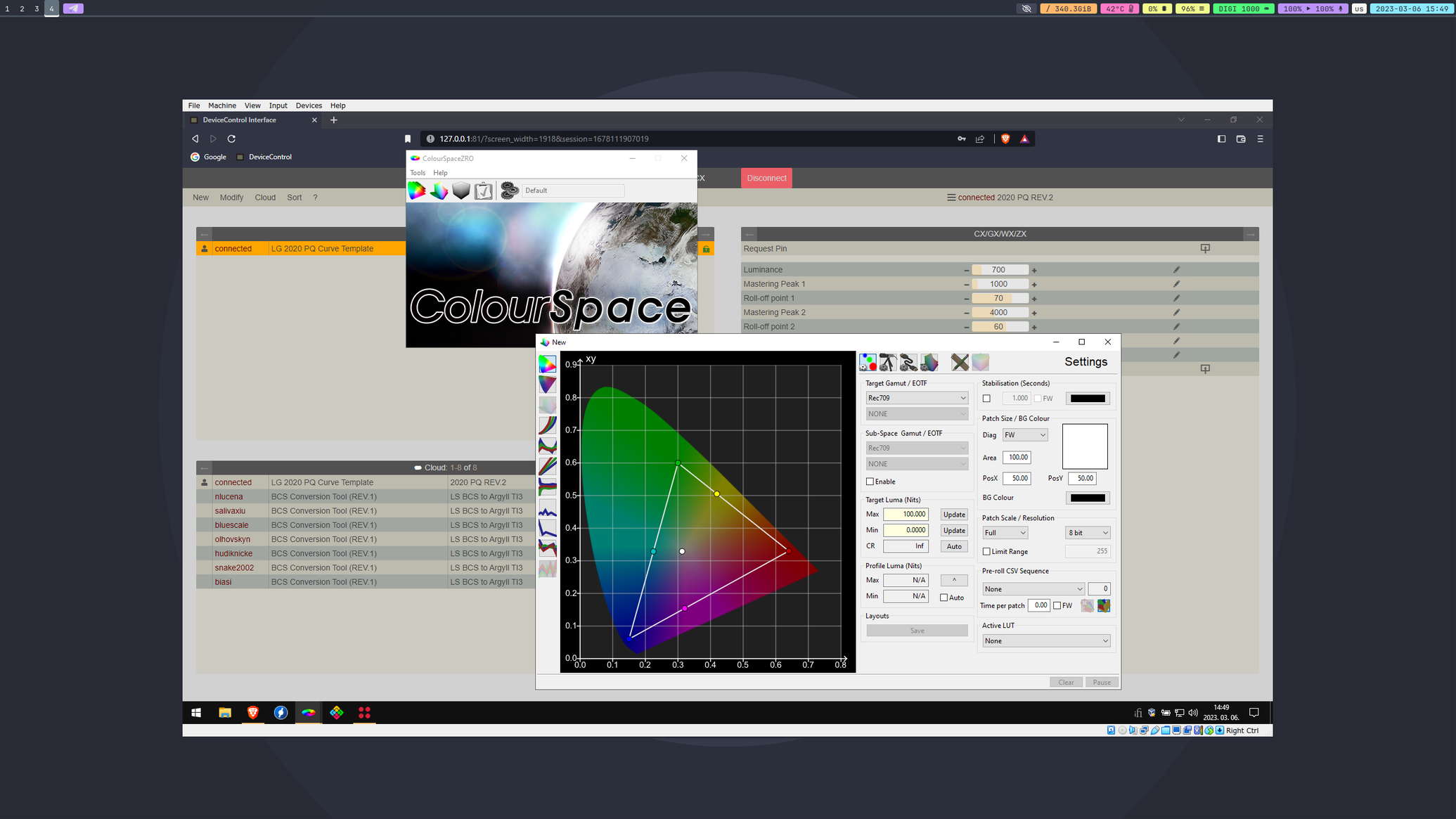
Task: Click the Request Pin upload icon
Action: [x=1205, y=248]
